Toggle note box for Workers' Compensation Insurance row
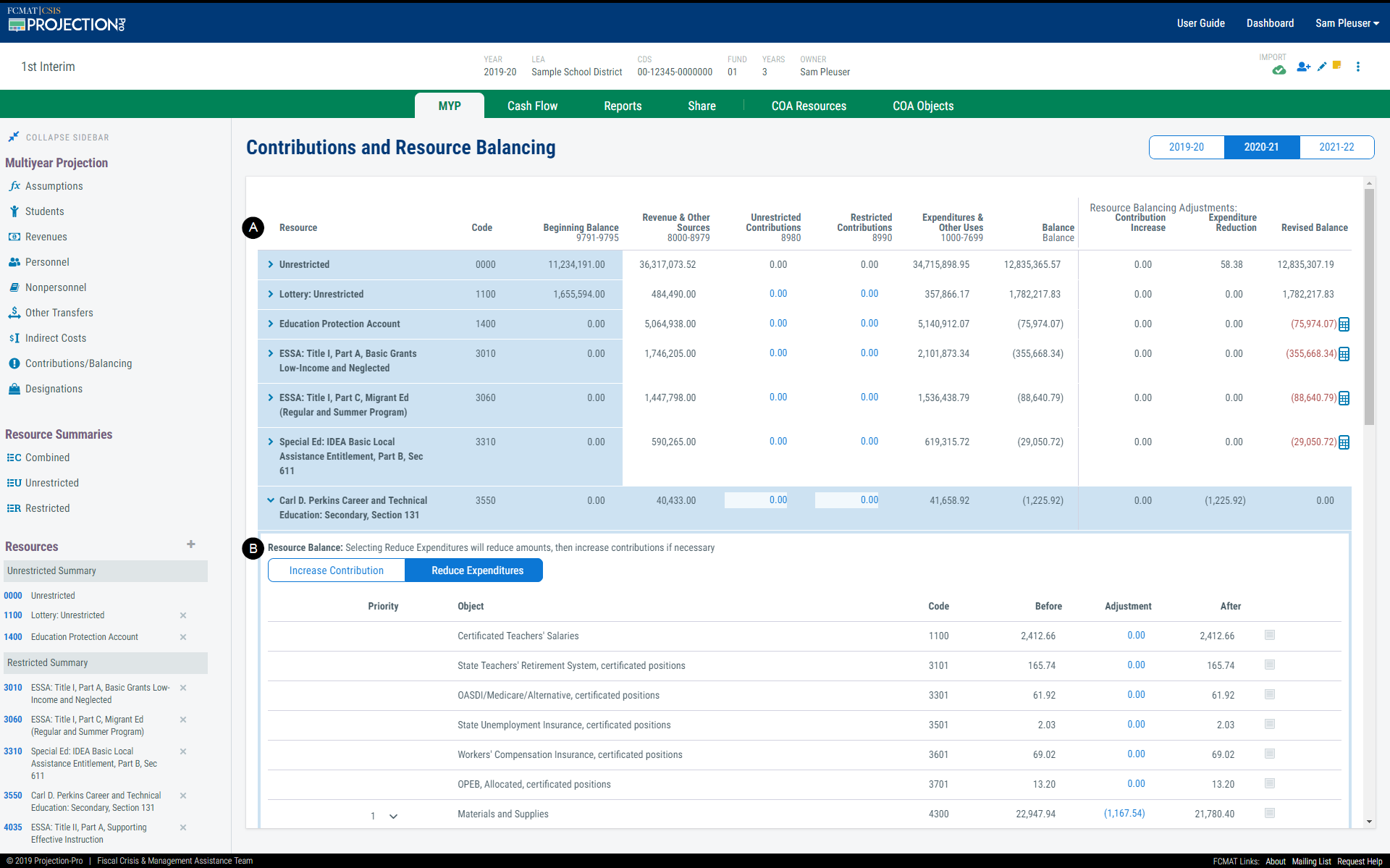This screenshot has height=868, width=1390. pos(1270,754)
